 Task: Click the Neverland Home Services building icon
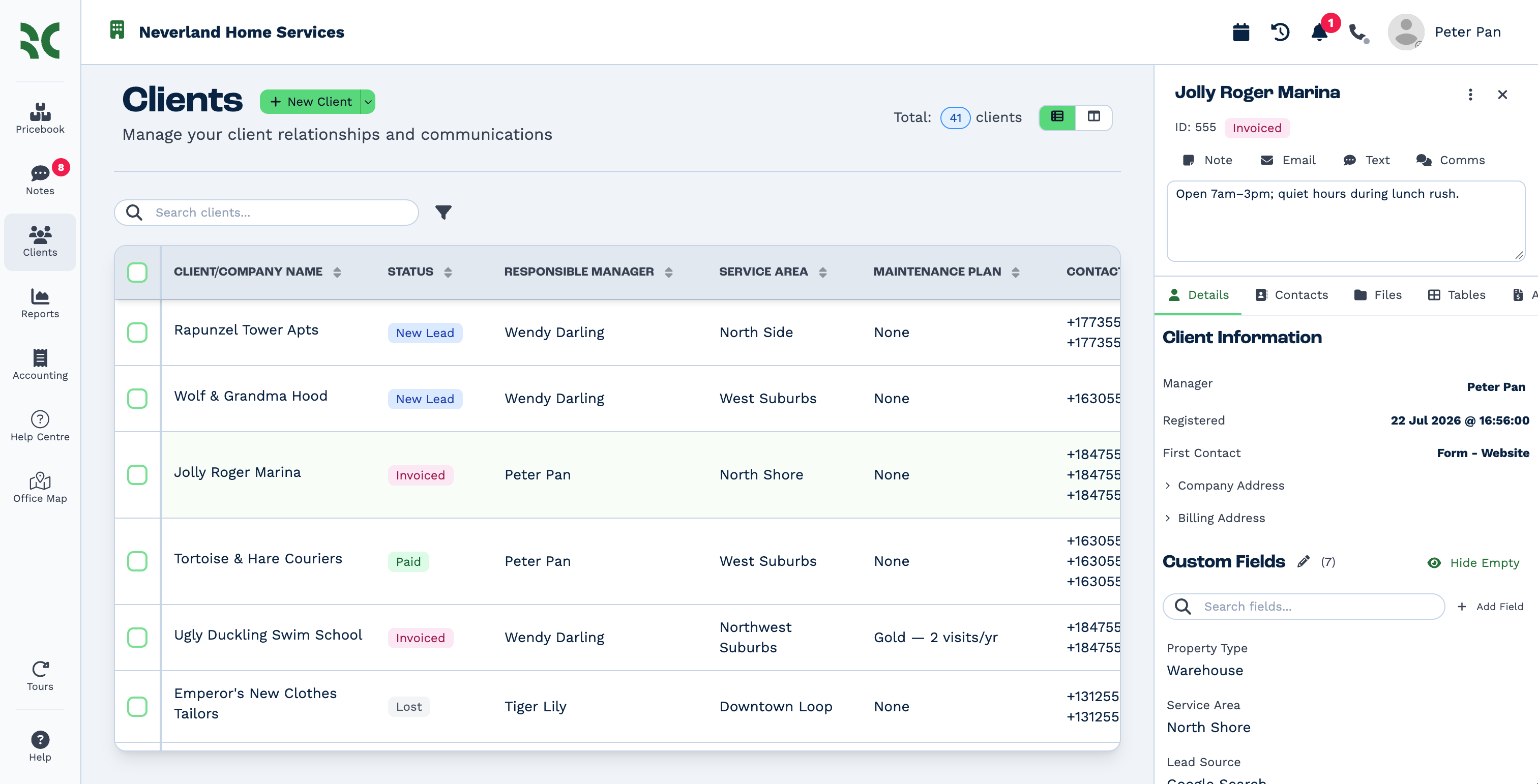pos(117,30)
